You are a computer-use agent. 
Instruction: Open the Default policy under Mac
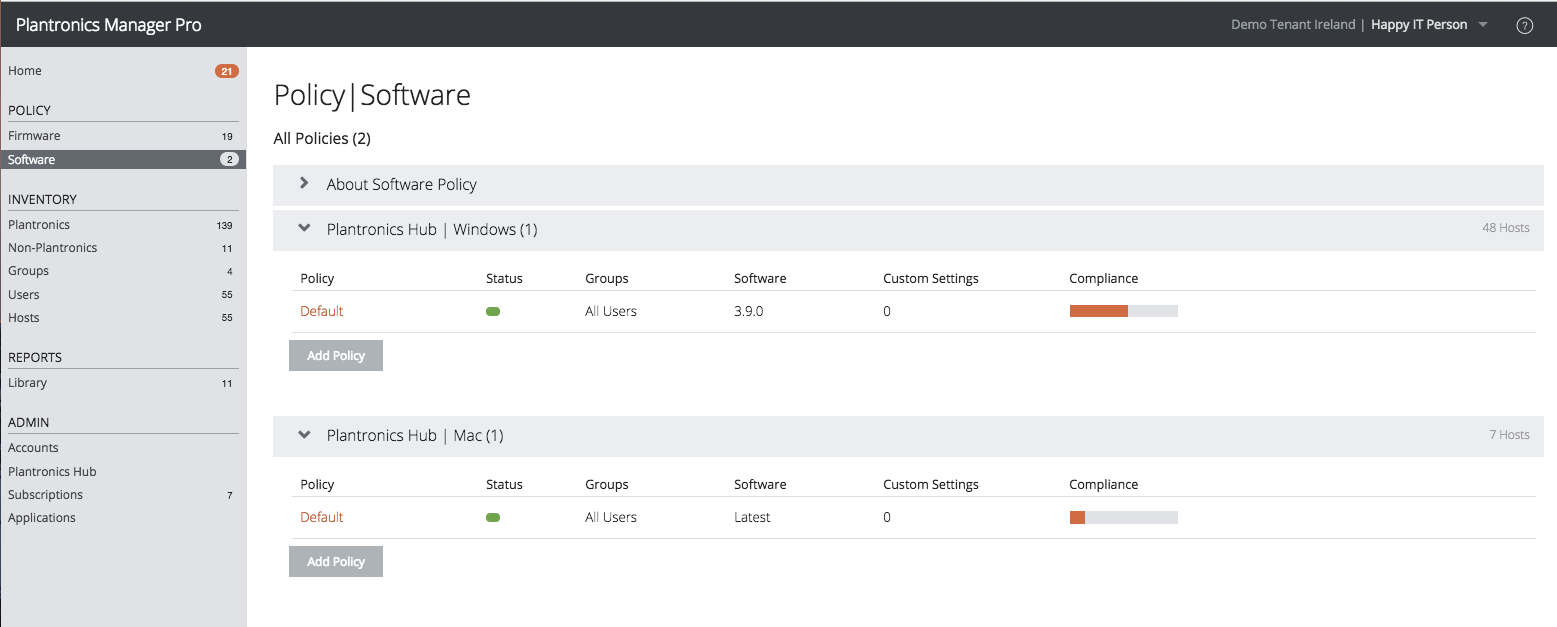[321, 517]
